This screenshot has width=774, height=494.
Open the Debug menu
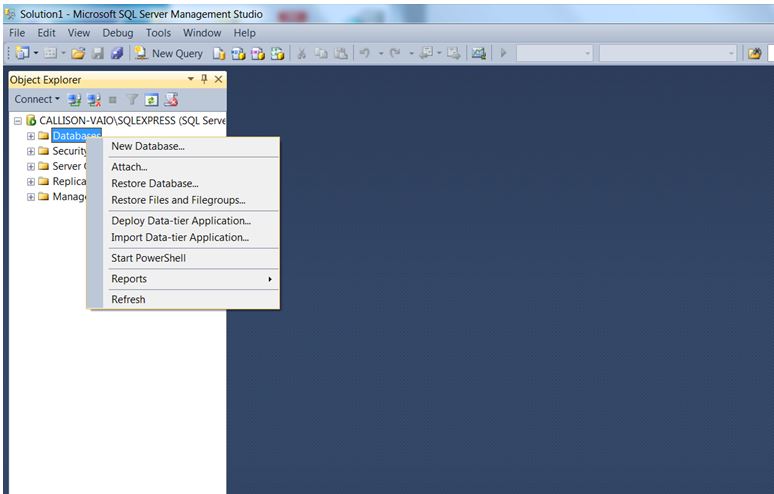point(118,33)
